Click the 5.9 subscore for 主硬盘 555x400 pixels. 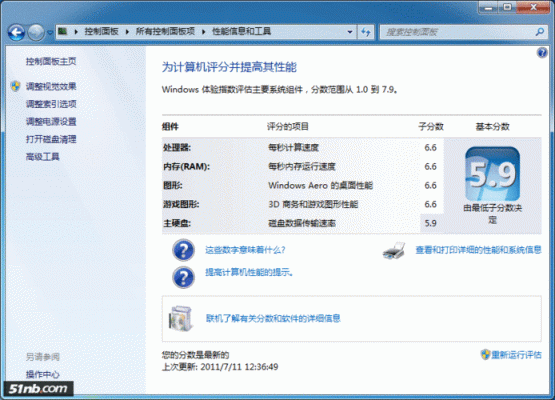pyautogui.click(x=430, y=223)
